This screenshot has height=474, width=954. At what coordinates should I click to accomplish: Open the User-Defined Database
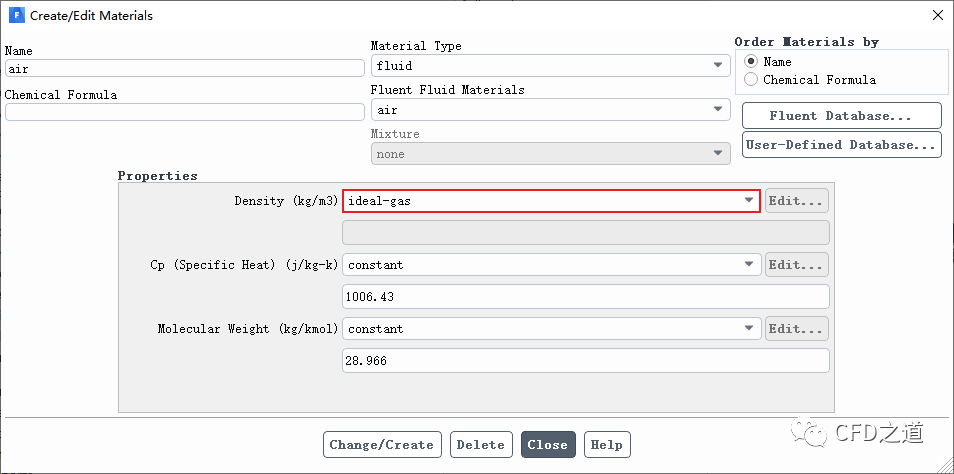841,145
